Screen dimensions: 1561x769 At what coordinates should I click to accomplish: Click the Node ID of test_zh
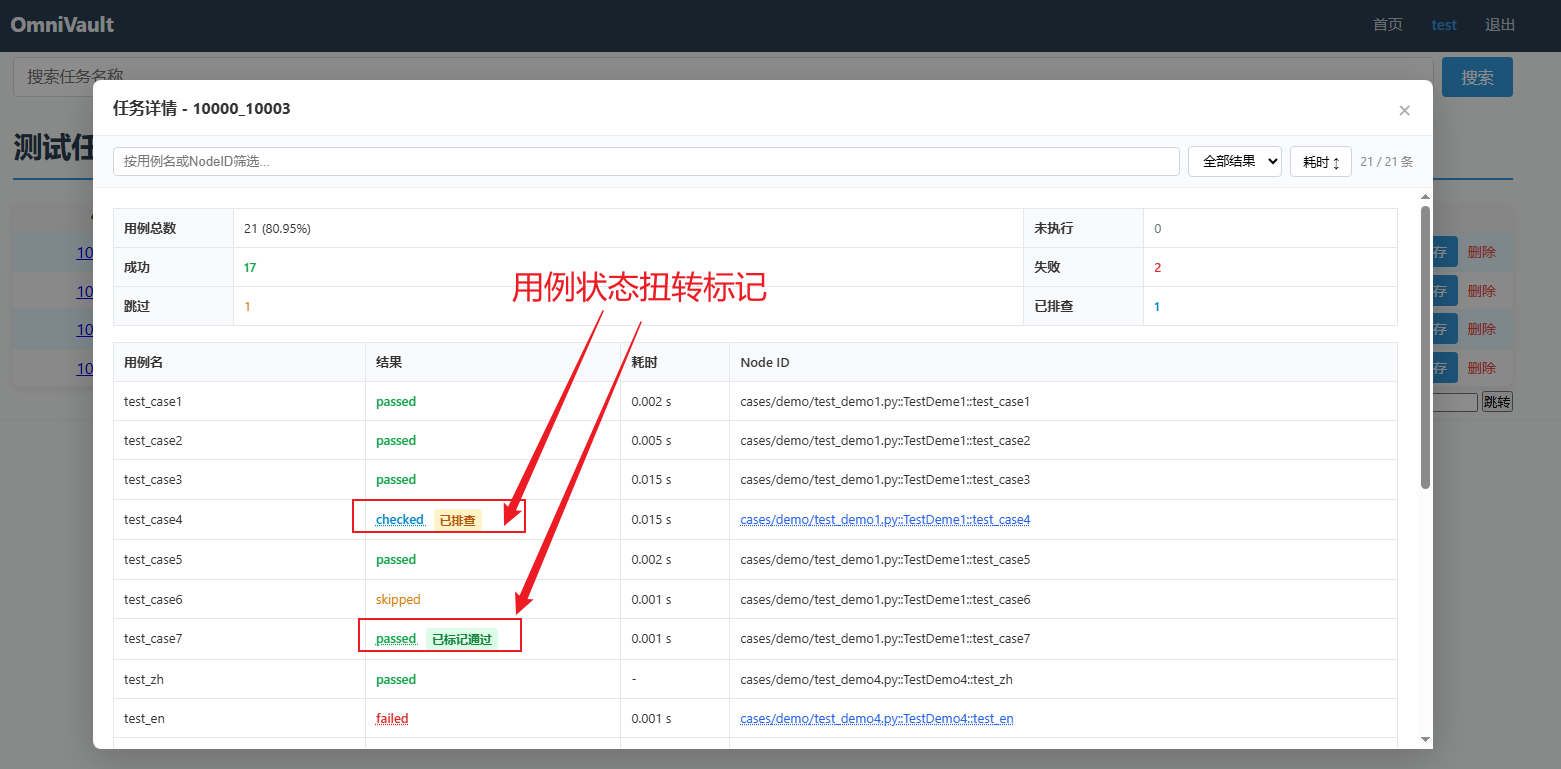click(x=876, y=680)
